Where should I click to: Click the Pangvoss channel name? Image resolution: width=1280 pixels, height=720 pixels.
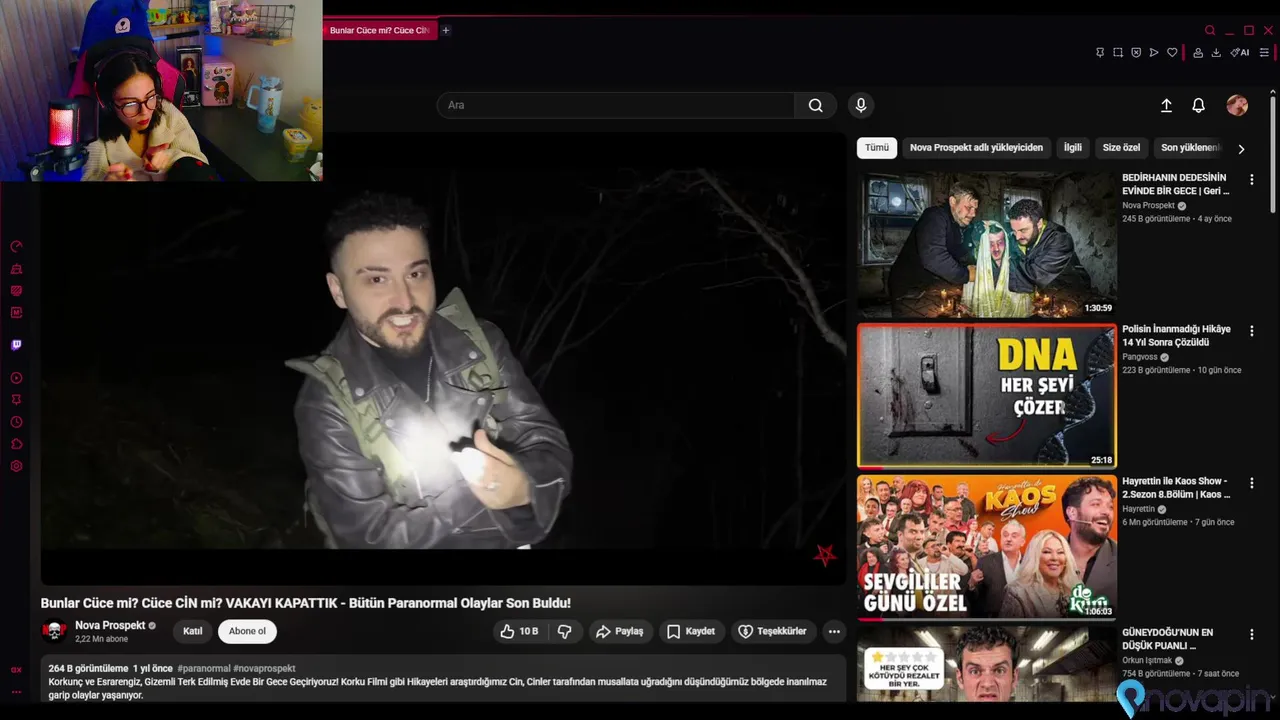(x=1138, y=356)
